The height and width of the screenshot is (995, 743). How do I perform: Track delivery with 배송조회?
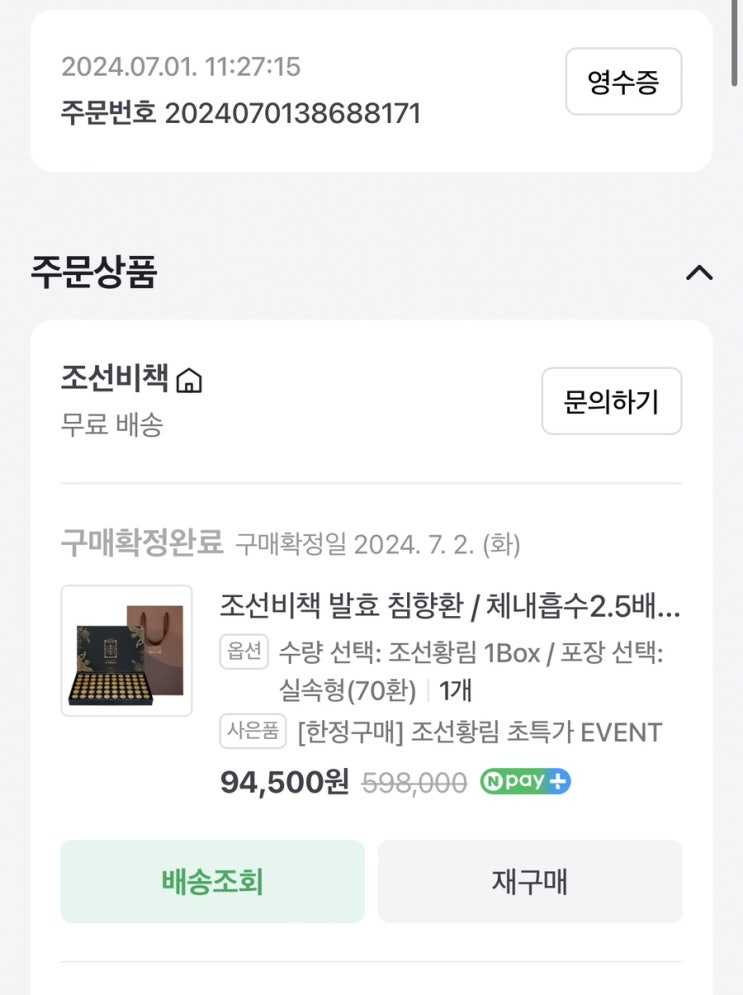pyautogui.click(x=212, y=881)
